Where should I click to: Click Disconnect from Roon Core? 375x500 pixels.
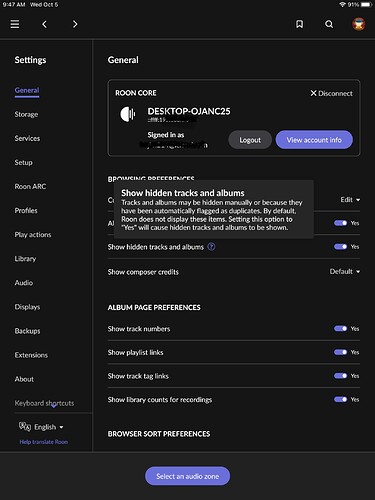point(331,93)
